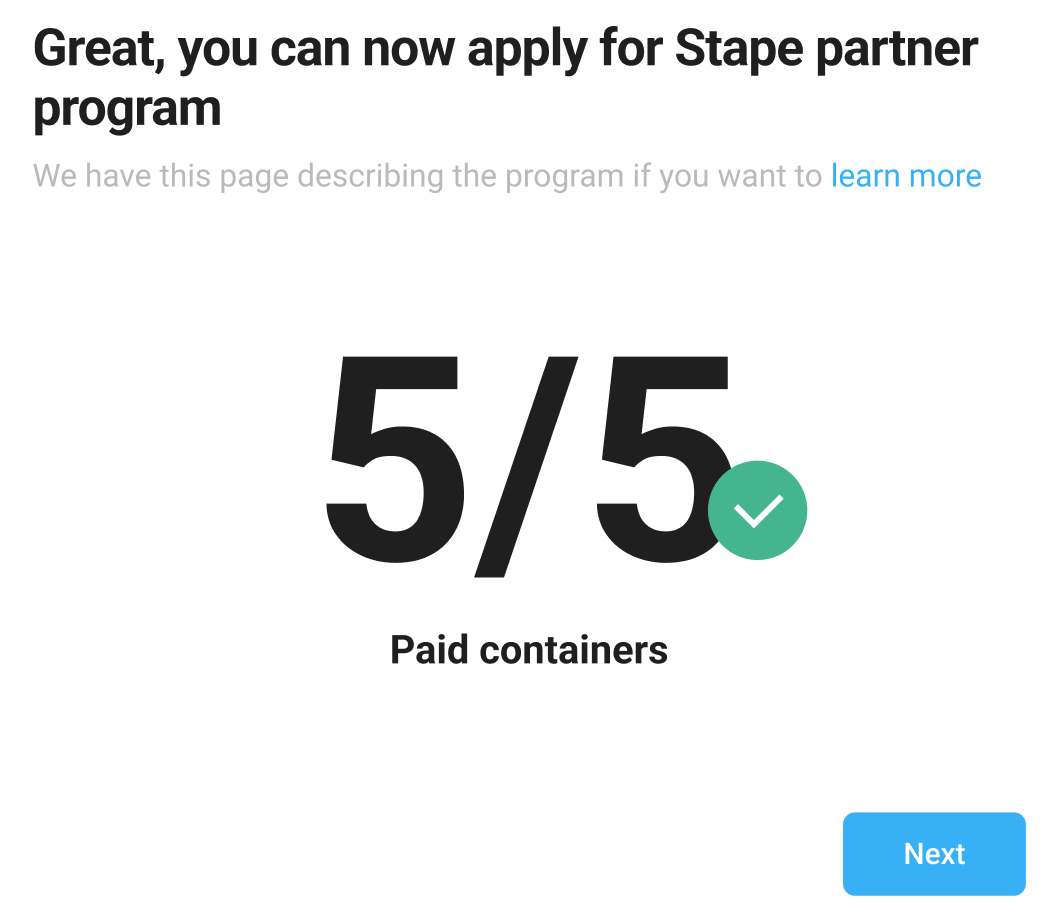Click the subtitle describing the program page
Screen dimensions: 1049x920
430,175
